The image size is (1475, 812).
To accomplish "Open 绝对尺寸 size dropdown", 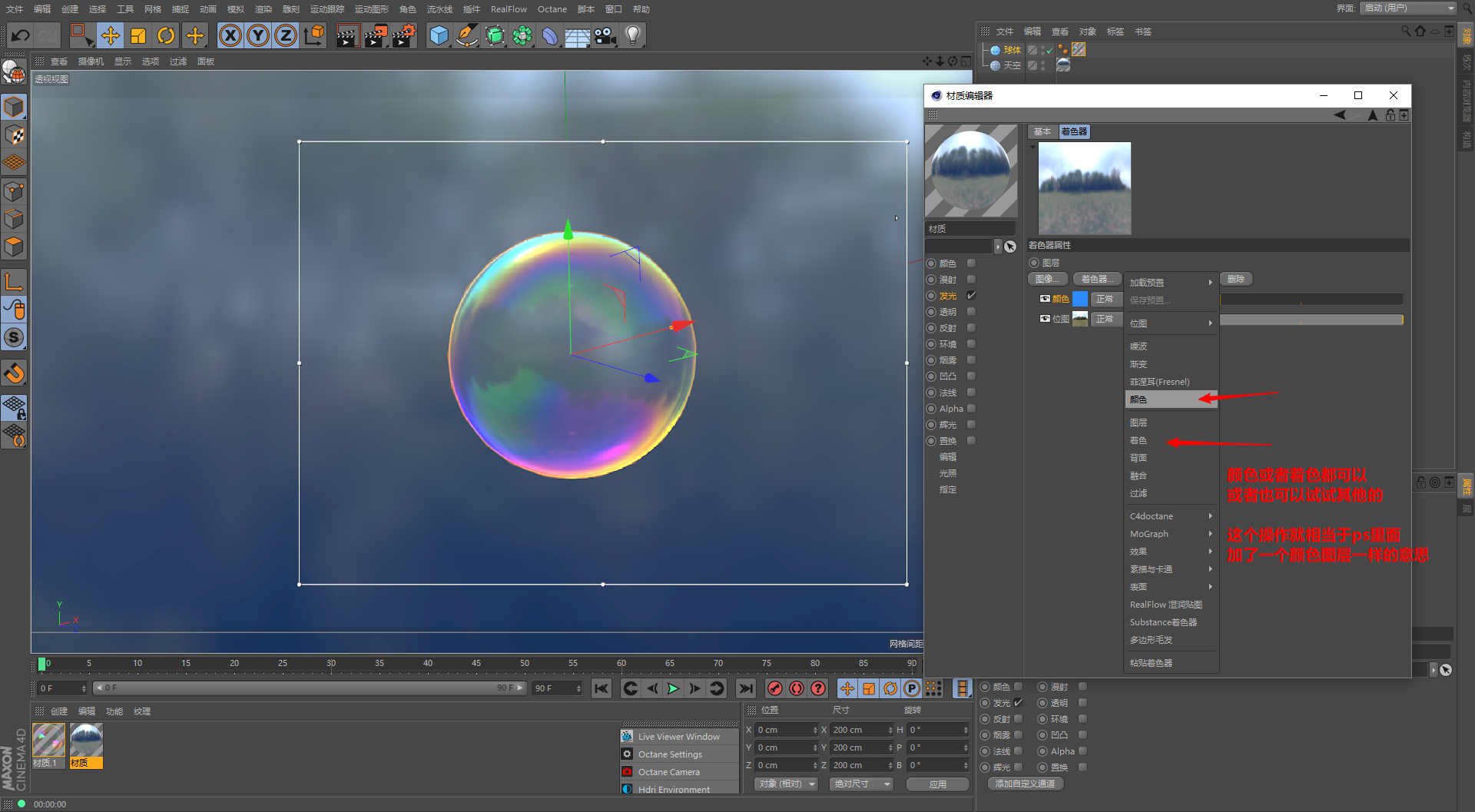I will [x=861, y=784].
